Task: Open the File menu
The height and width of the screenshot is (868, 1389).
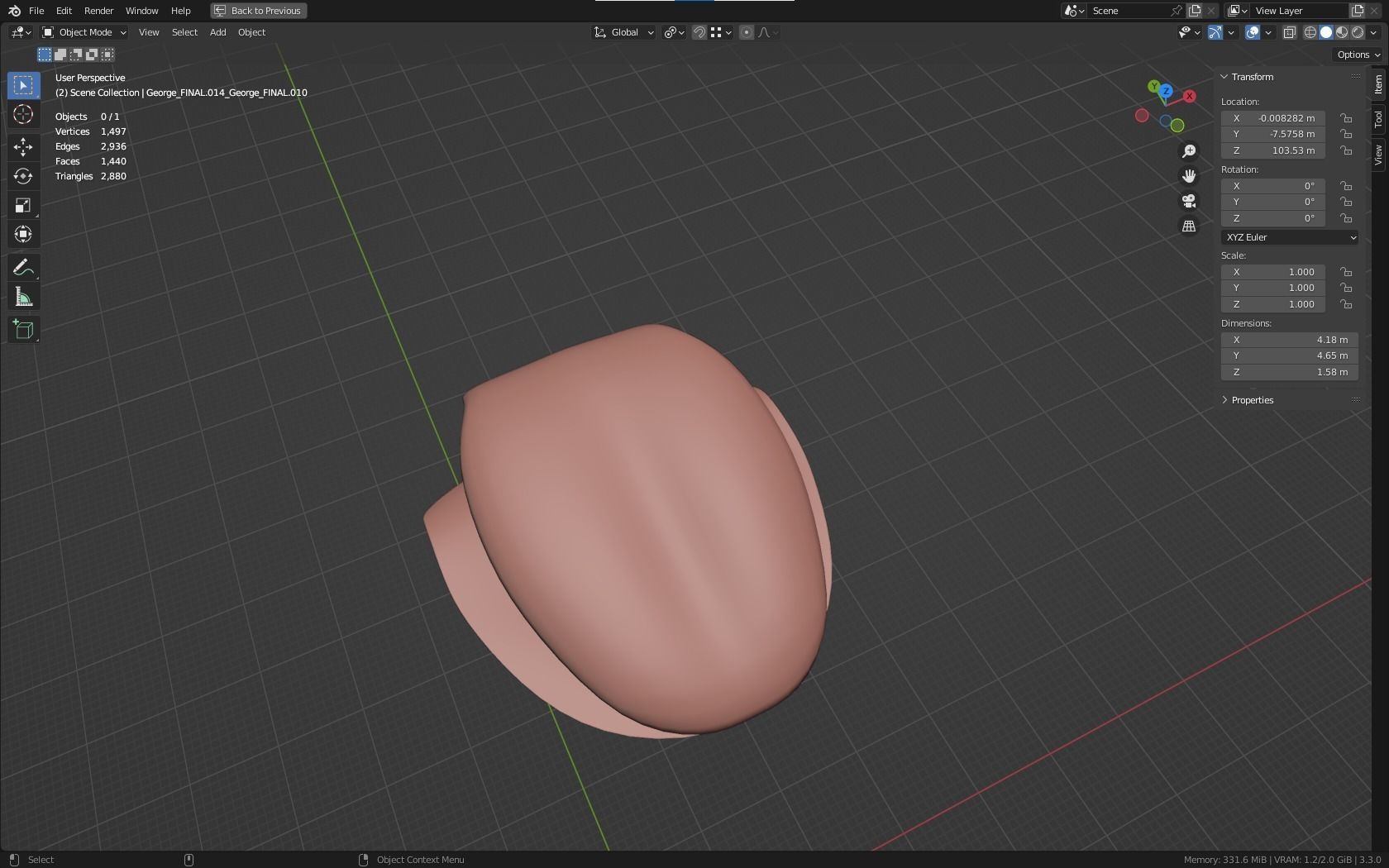Action: [x=36, y=11]
